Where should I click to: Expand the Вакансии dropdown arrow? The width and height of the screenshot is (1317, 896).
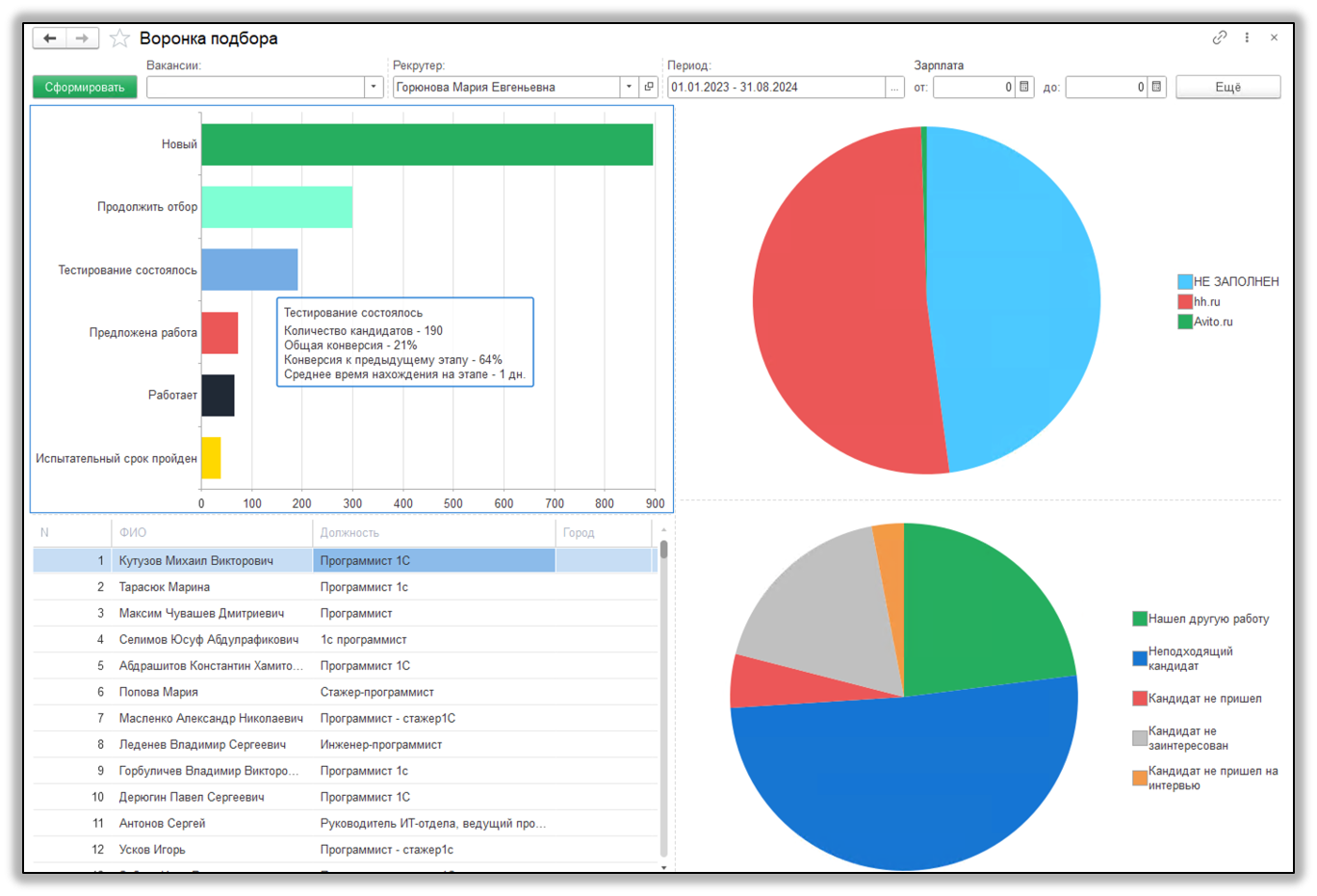tap(374, 88)
